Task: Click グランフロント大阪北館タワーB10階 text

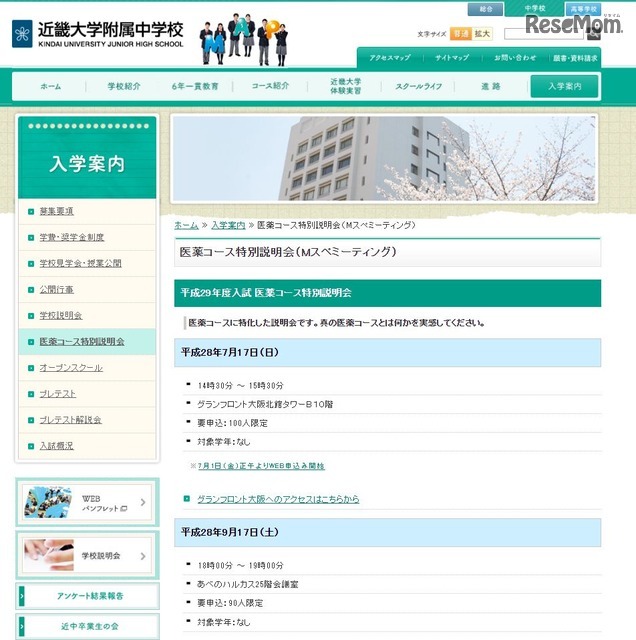Action: click(265, 404)
